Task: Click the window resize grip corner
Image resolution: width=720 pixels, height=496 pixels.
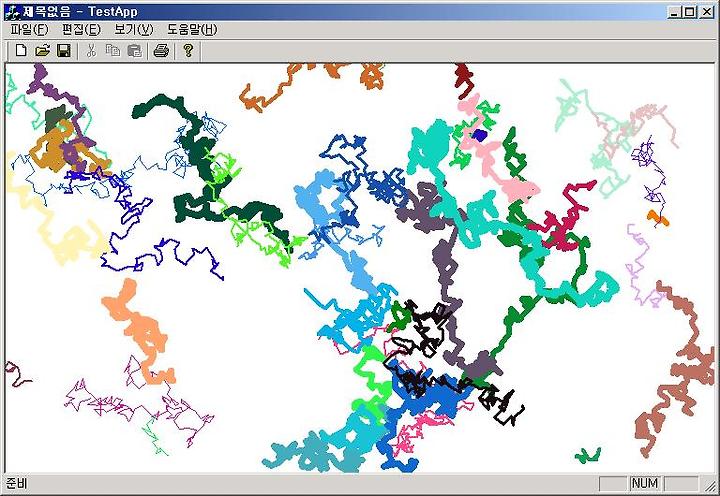Action: coord(710,485)
